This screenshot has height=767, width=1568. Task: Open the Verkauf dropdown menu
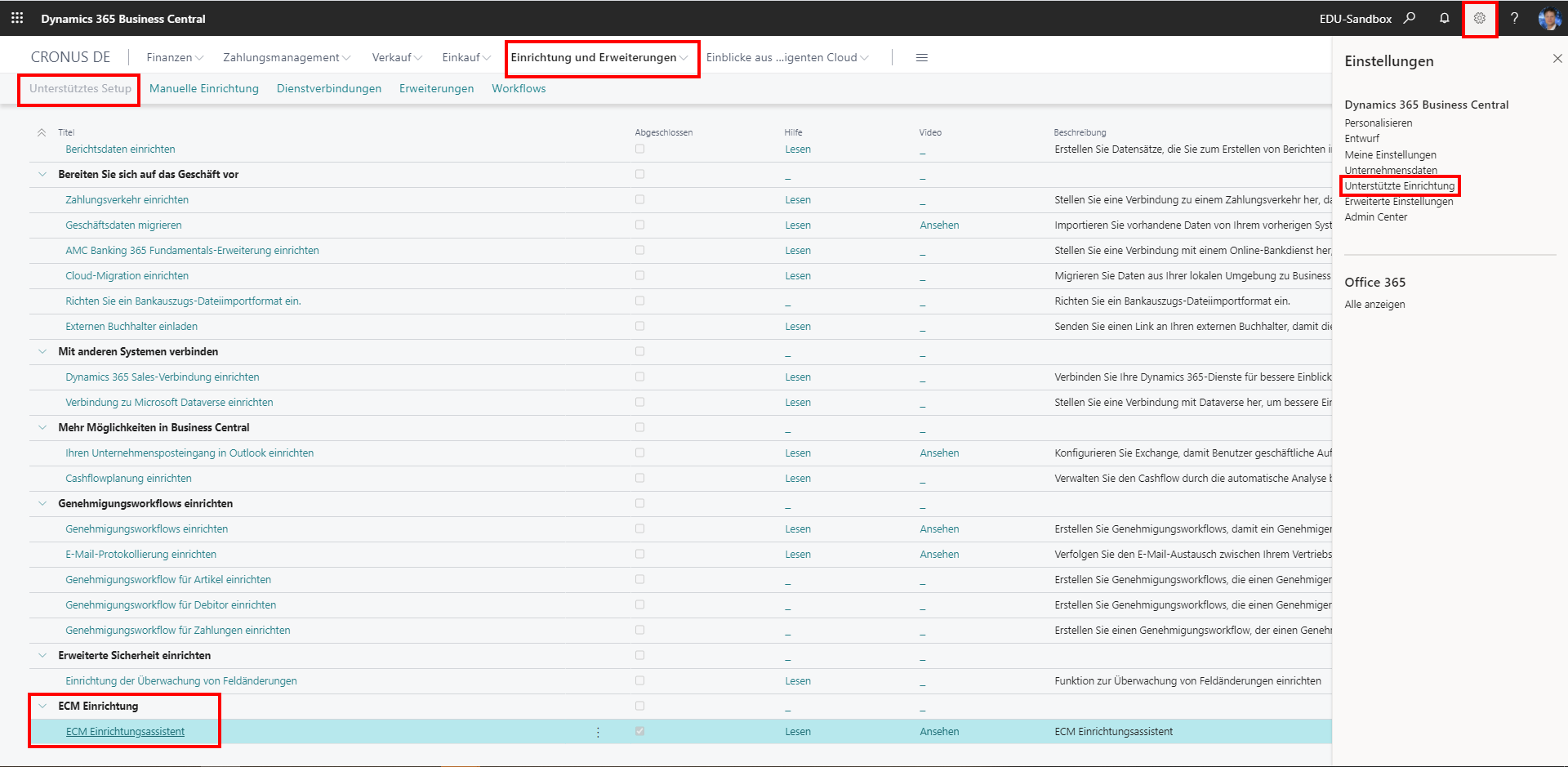tap(397, 57)
